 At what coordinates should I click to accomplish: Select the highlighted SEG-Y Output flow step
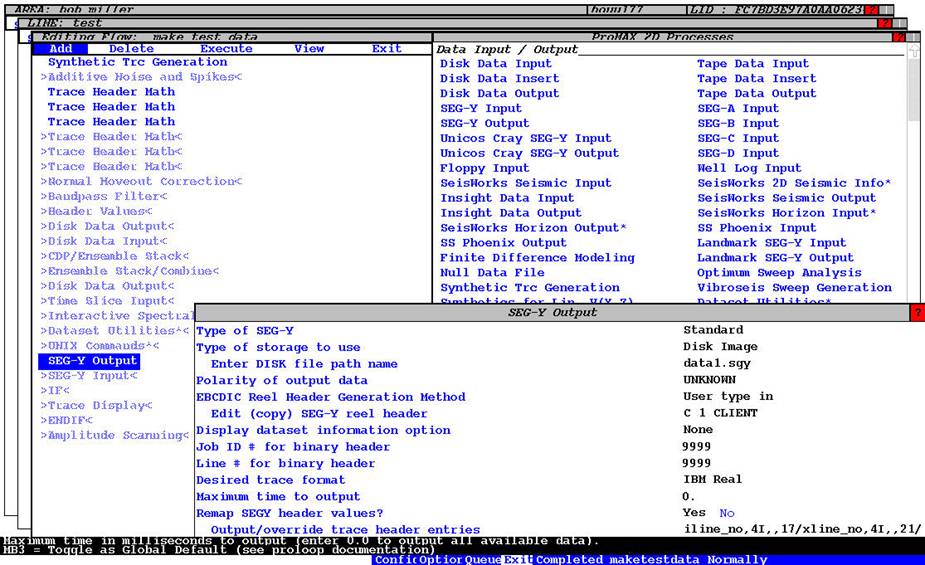(89, 361)
